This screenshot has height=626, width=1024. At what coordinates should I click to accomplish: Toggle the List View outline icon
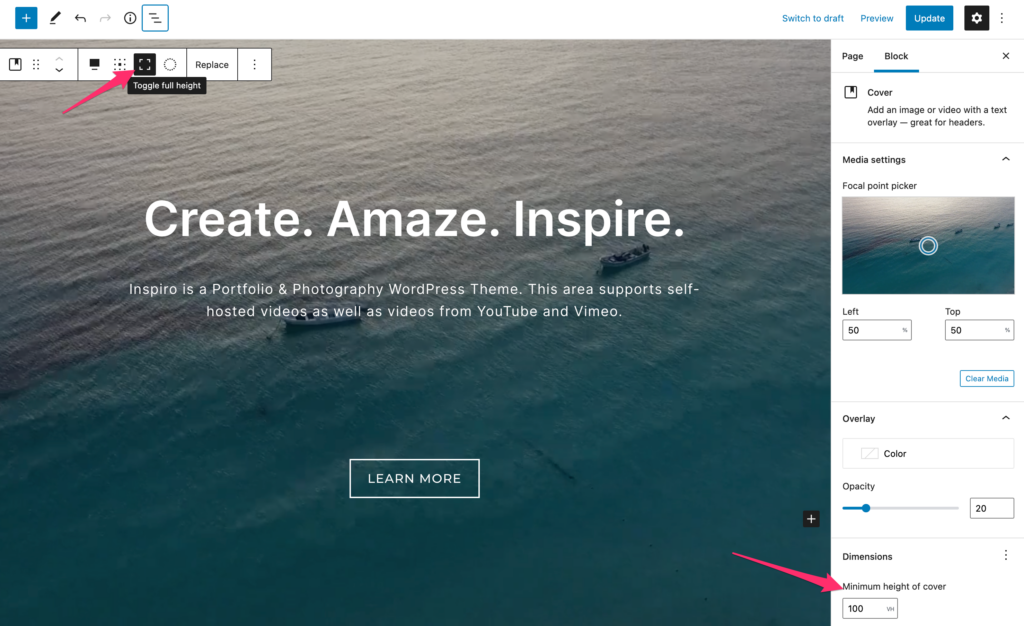pos(155,18)
